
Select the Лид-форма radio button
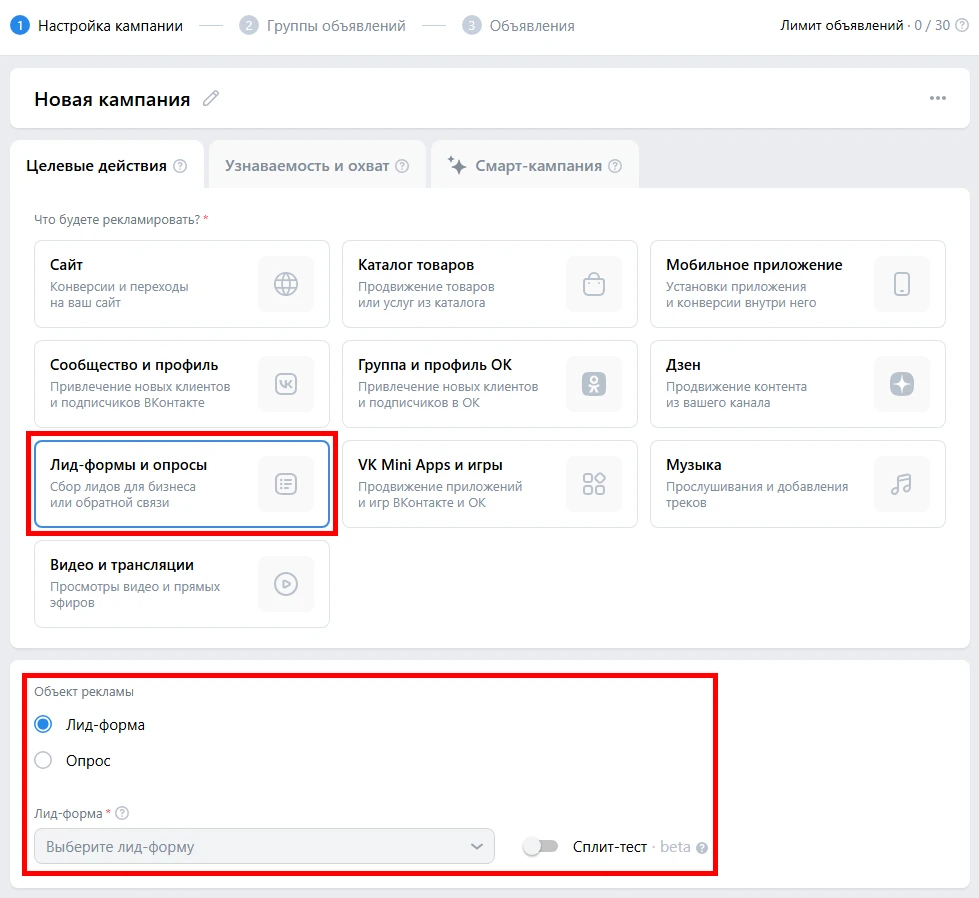pyautogui.click(x=43, y=724)
